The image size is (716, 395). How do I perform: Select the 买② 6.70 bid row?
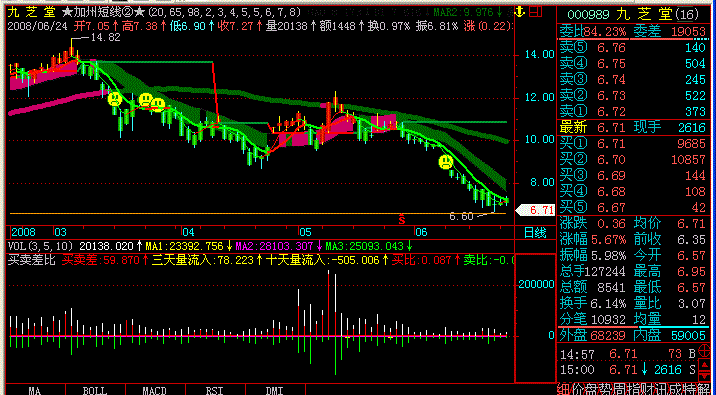pyautogui.click(x=633, y=160)
